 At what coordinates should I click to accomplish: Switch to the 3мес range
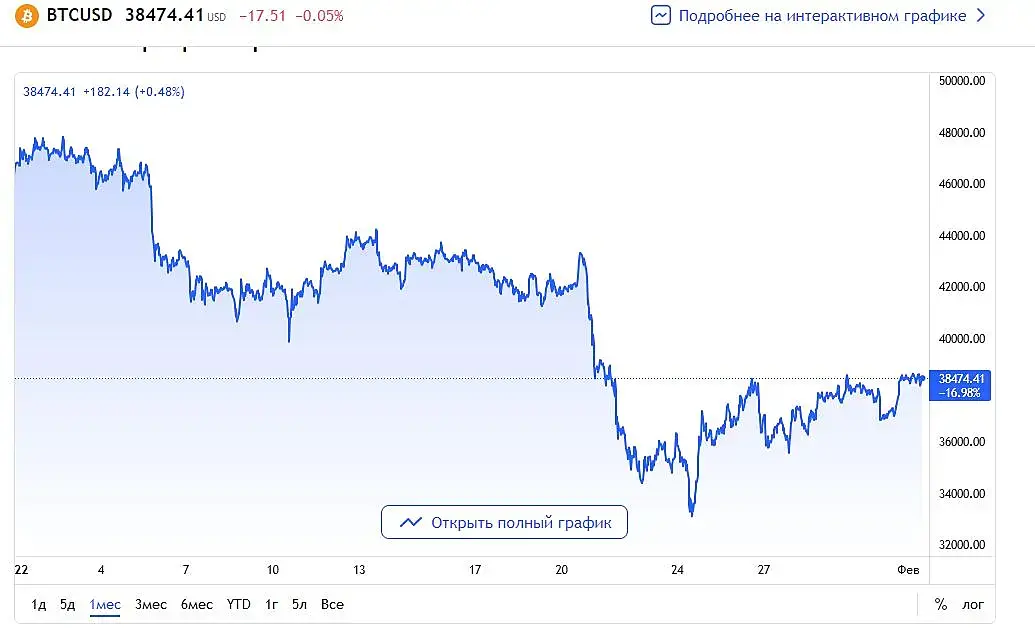click(151, 604)
